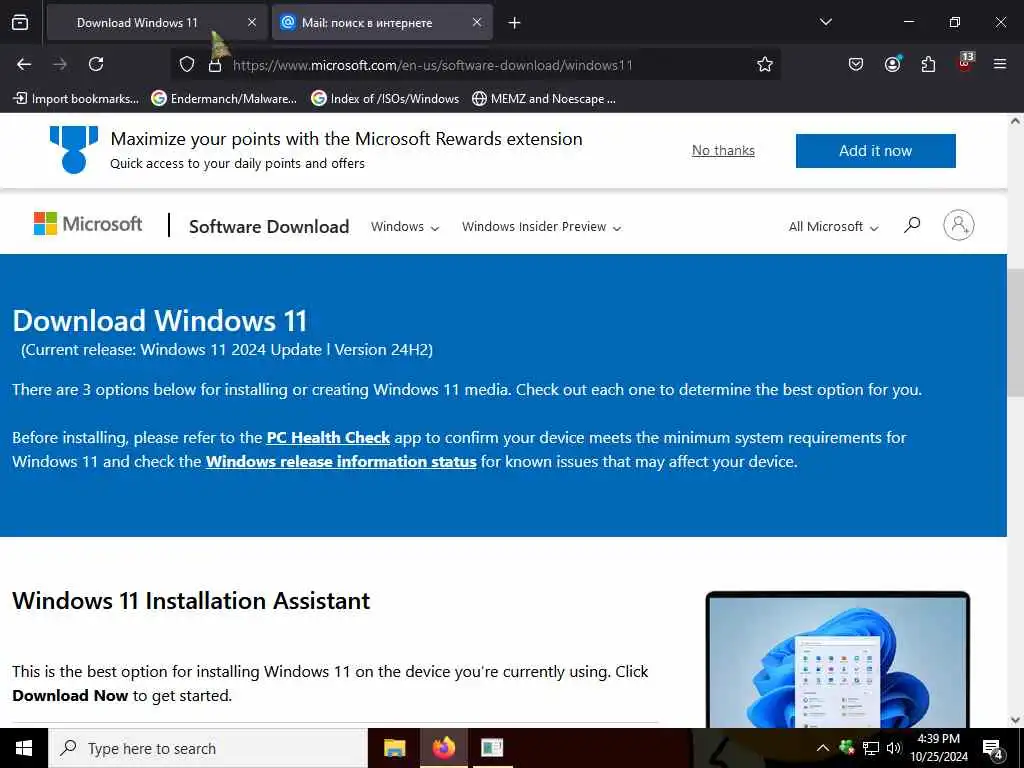
Task: Click the Microsoft Rewards medal icon
Action: [74, 150]
